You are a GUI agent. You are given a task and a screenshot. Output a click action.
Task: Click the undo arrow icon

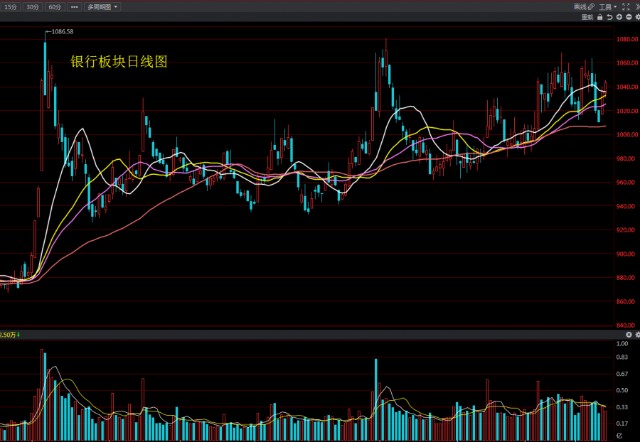[x=609, y=17]
